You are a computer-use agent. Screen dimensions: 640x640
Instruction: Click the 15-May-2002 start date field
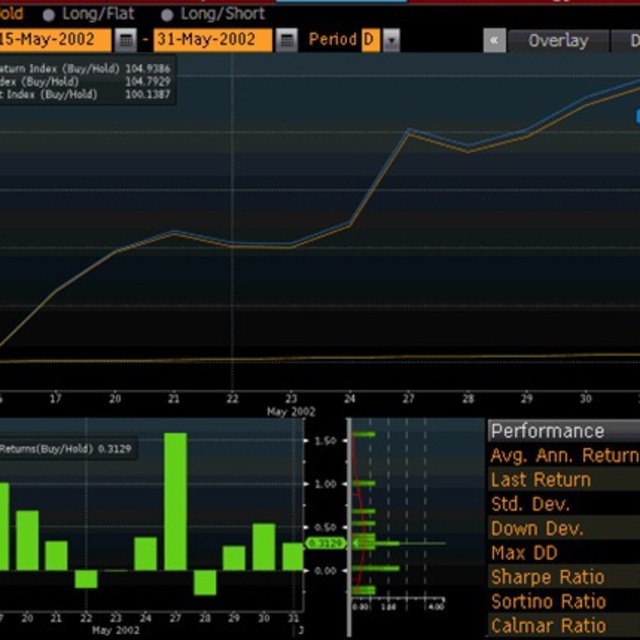[x=55, y=40]
